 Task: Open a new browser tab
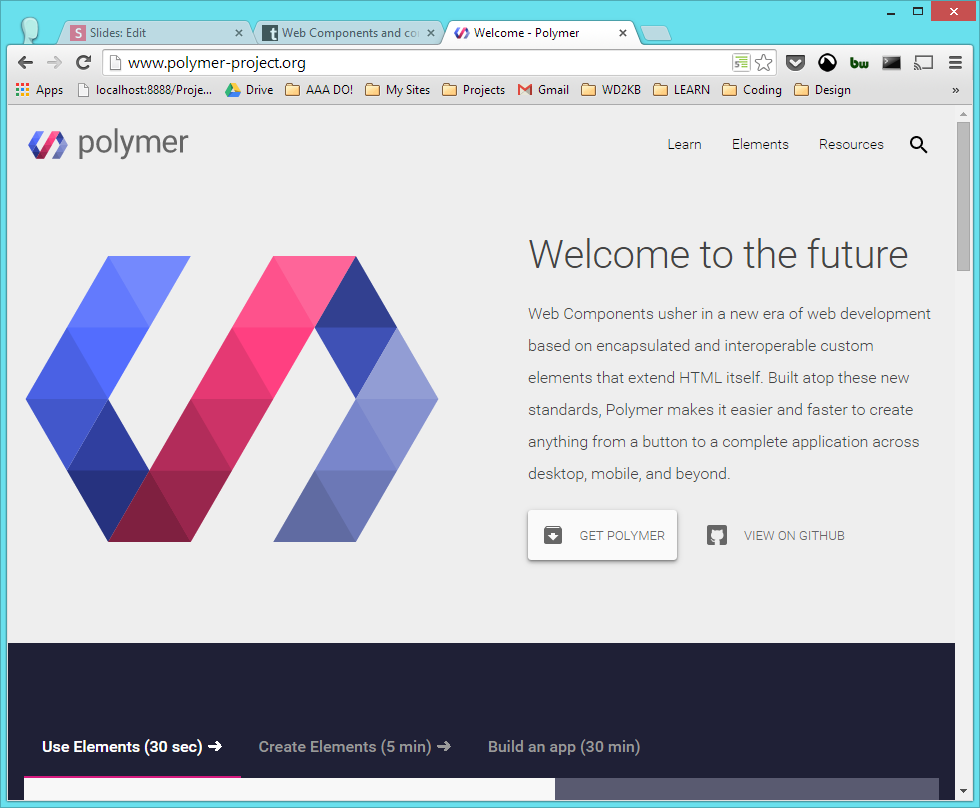656,33
